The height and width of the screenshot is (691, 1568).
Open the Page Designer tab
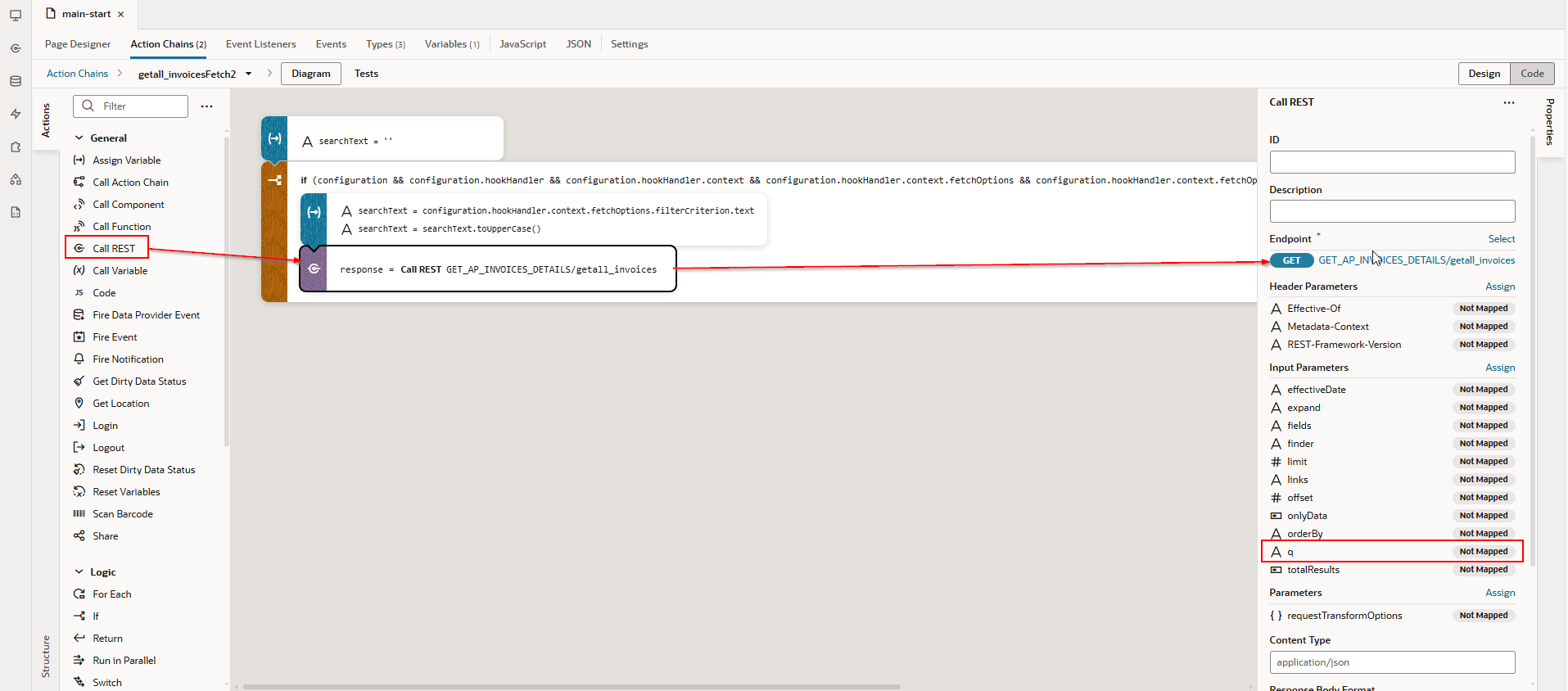[78, 44]
